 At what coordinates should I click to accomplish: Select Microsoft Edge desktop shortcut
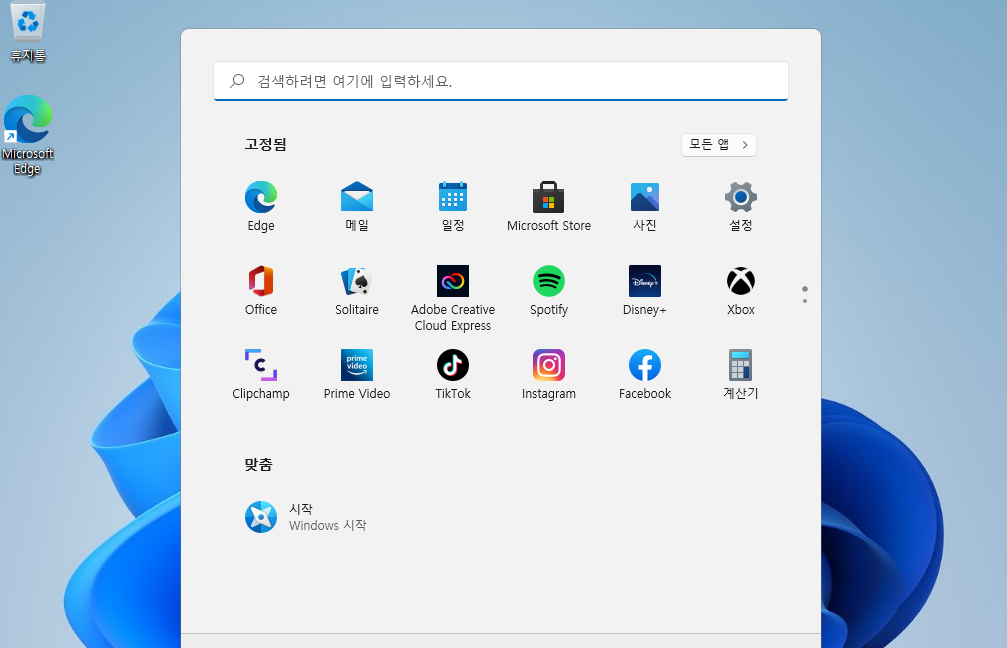click(28, 136)
